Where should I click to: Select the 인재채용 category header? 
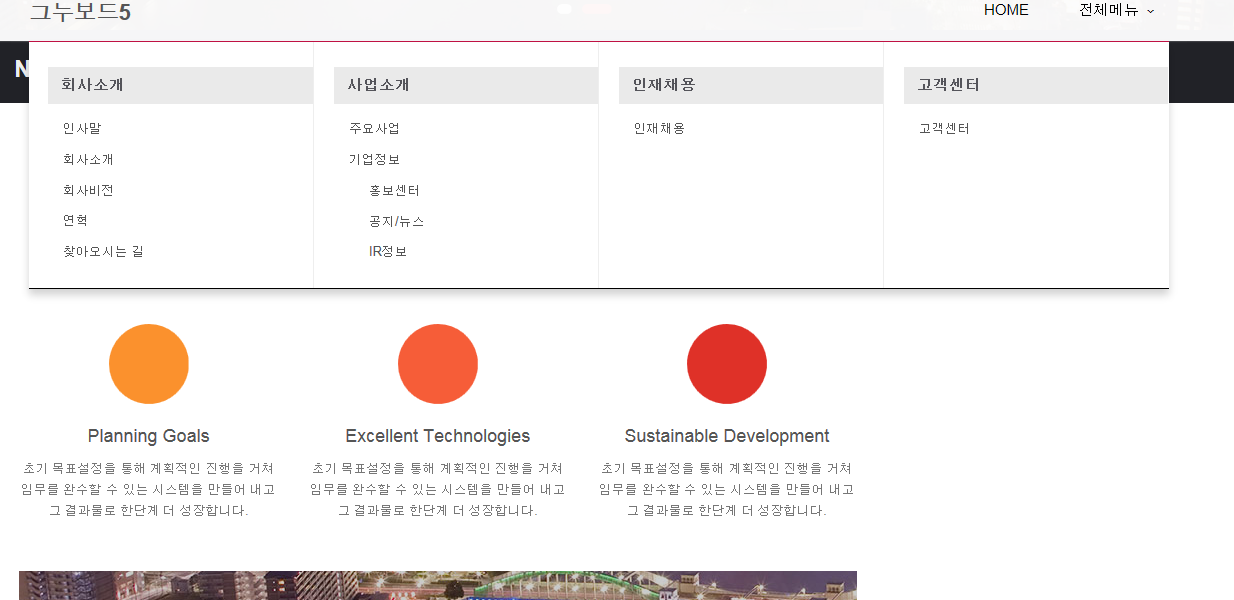coord(751,85)
